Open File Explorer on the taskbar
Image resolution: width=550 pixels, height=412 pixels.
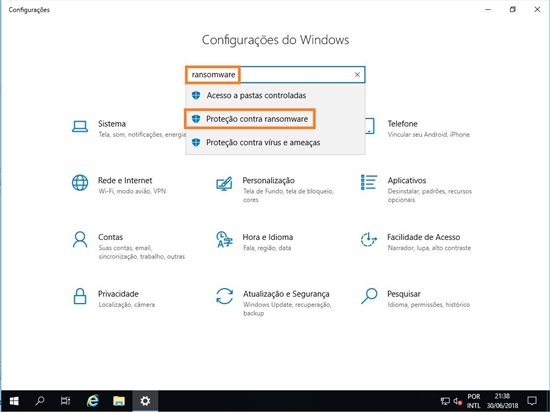point(119,401)
